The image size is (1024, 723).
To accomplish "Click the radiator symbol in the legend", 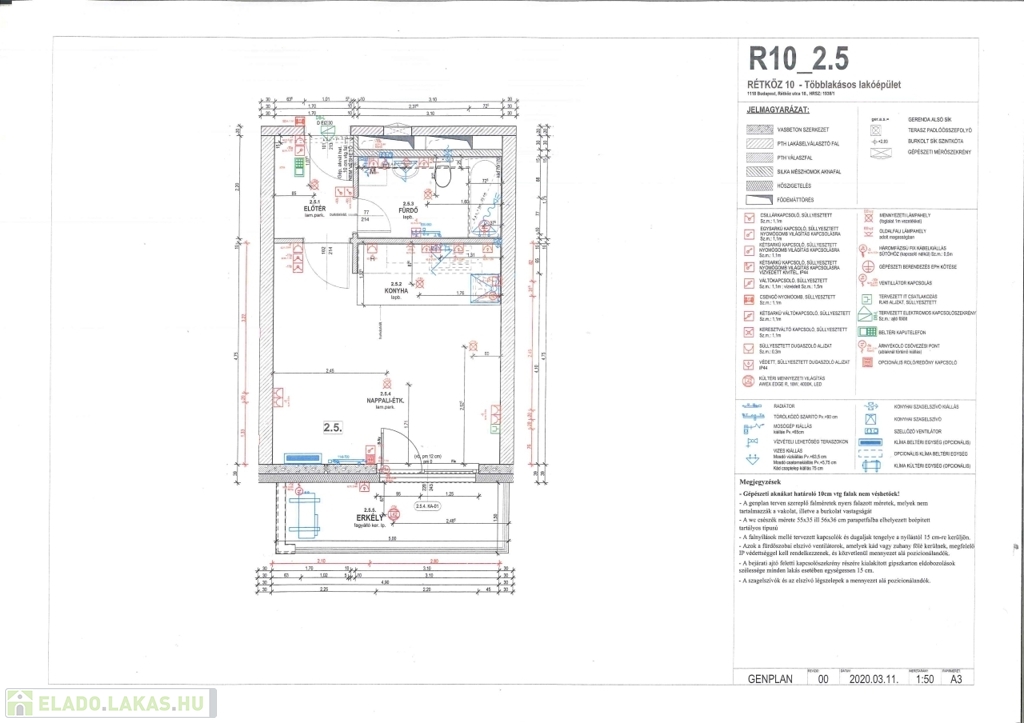I will (x=750, y=407).
